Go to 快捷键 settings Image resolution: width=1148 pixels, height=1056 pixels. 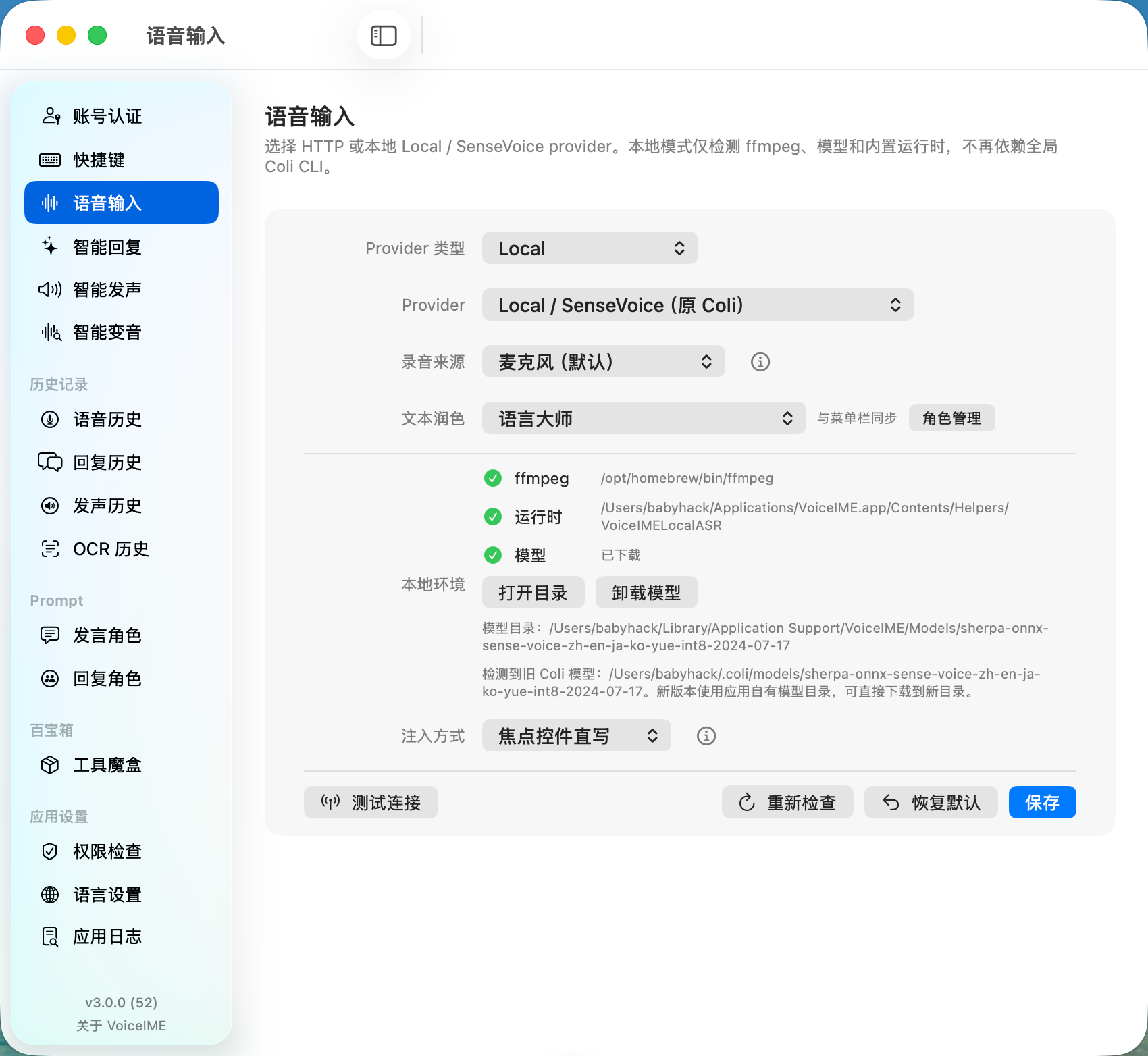click(122, 160)
